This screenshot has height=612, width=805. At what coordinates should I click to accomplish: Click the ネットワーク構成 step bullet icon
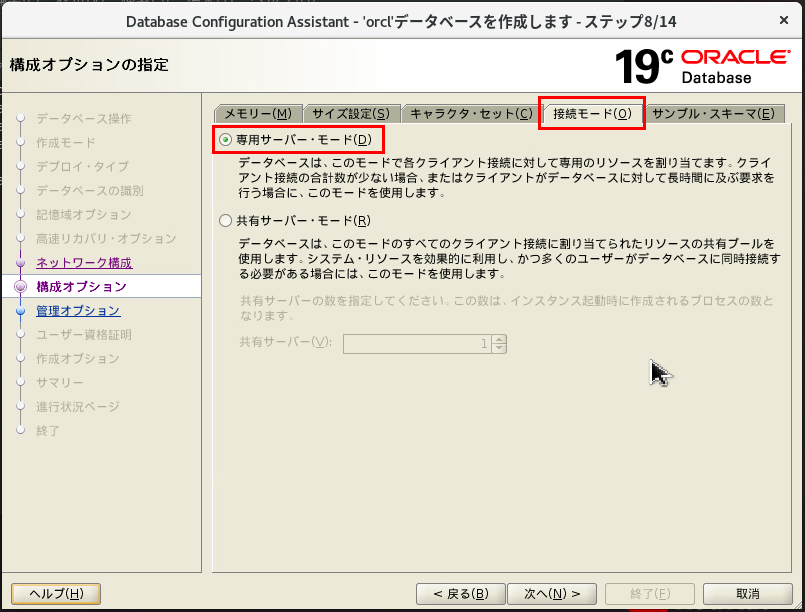click(21, 263)
